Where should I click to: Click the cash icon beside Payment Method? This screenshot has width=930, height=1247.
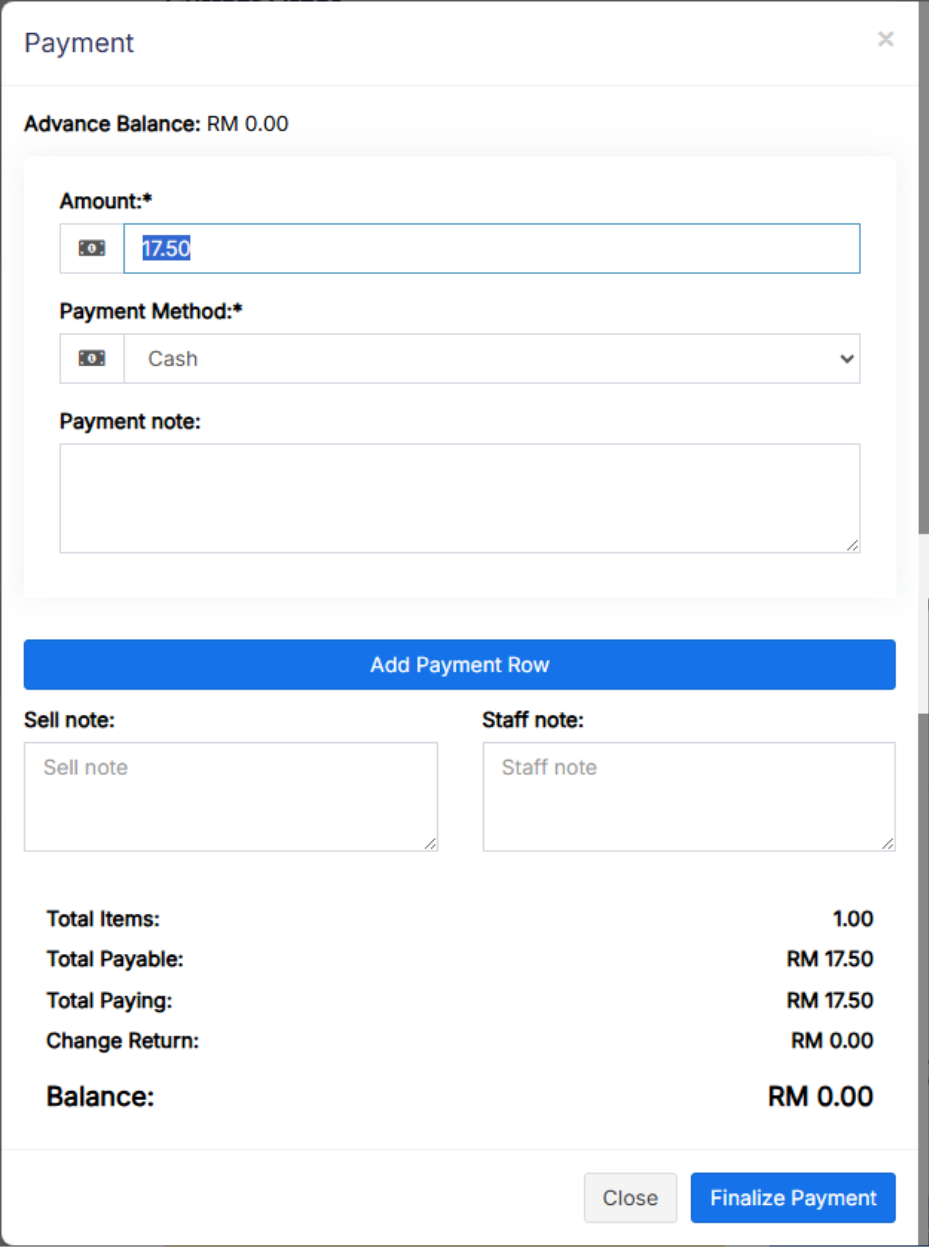(x=92, y=358)
